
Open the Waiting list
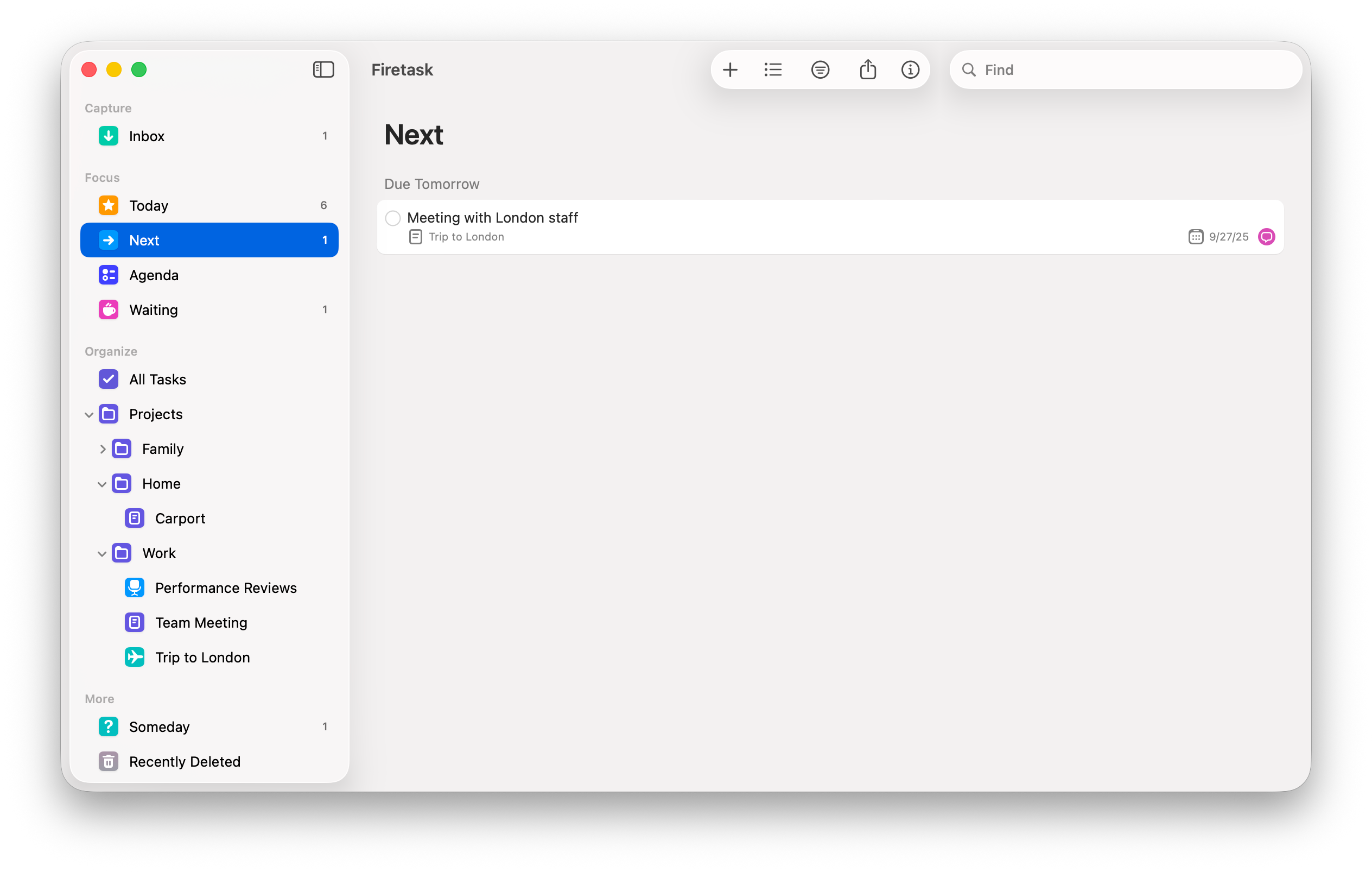[x=153, y=310]
